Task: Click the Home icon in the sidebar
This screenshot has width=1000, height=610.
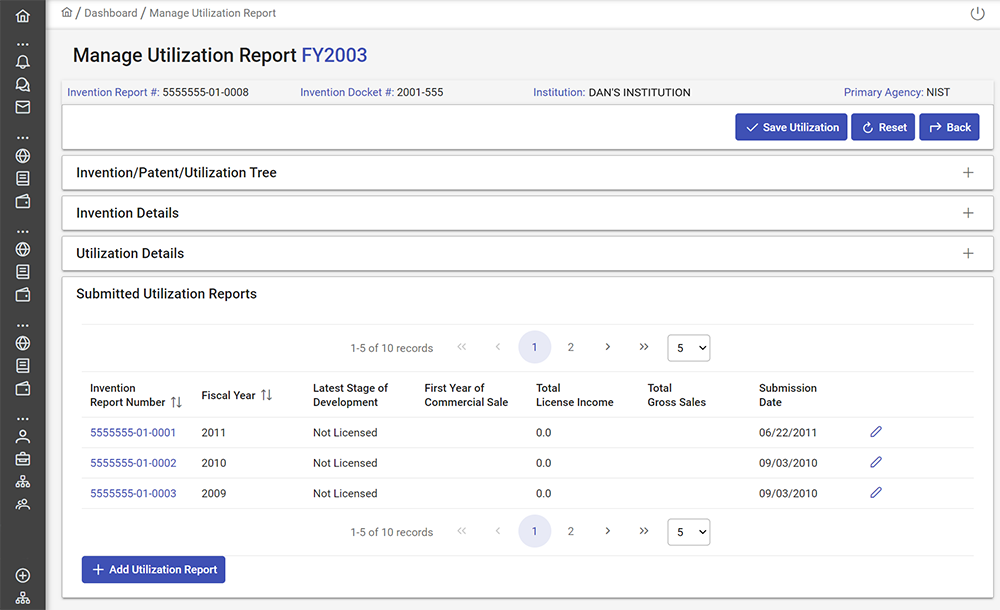Action: [22, 16]
